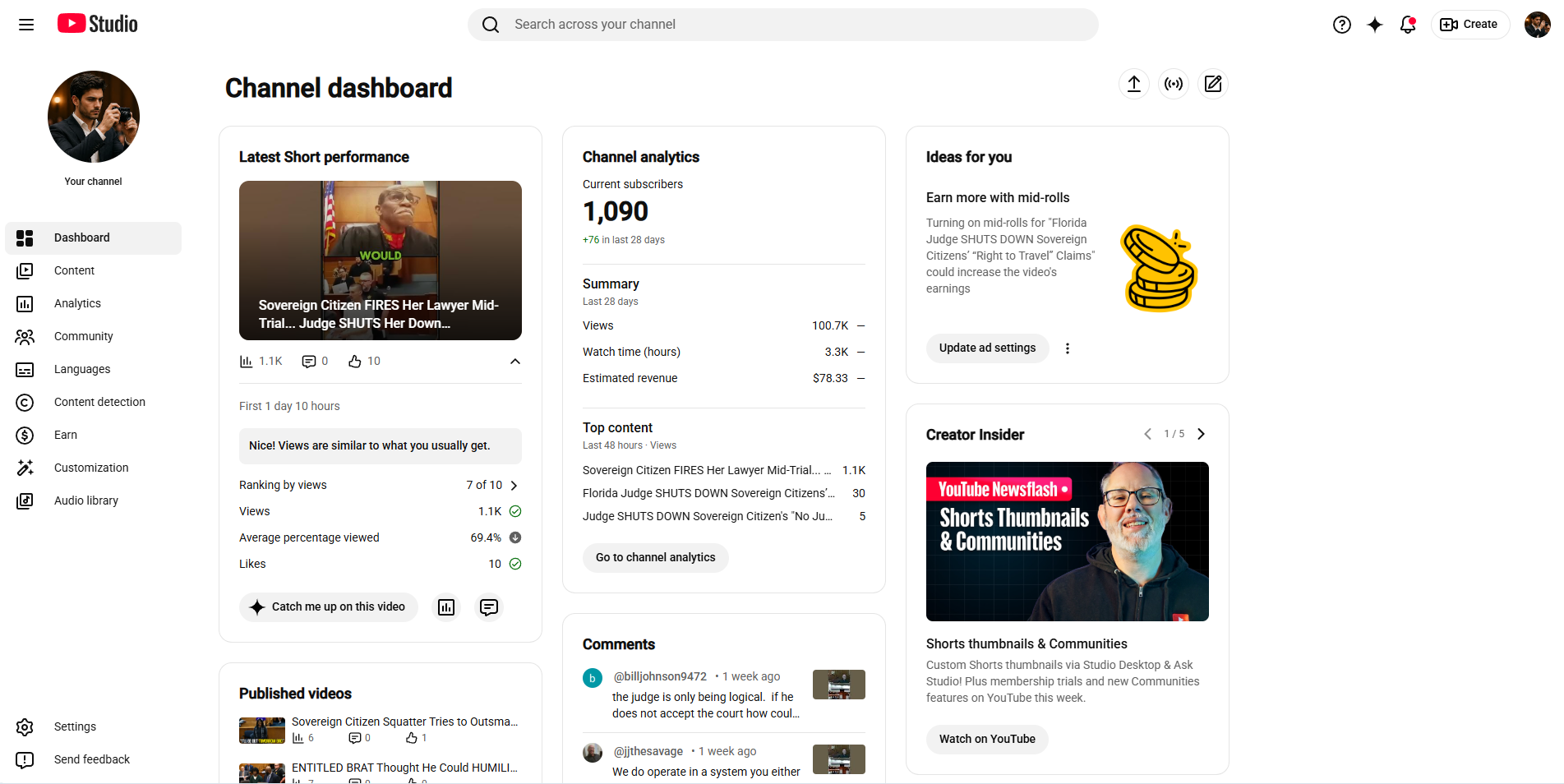This screenshot has height=784, width=1564.
Task: Open video thumbnail beside jjthesavage's comment
Action: click(x=839, y=759)
